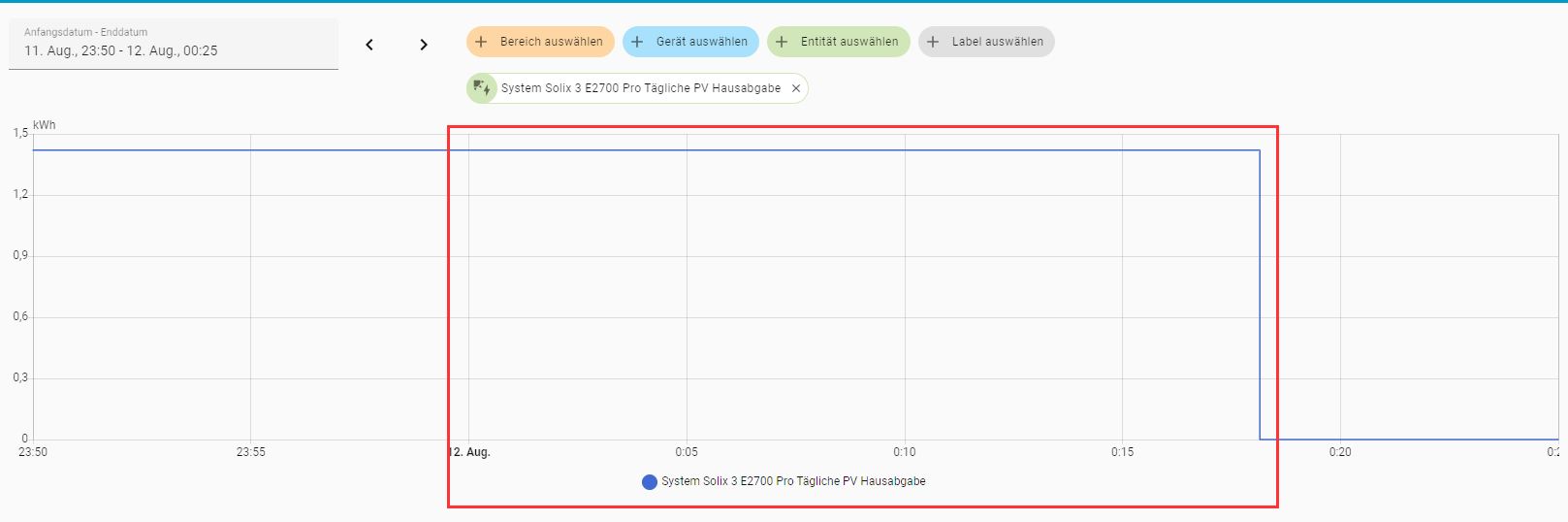Screen dimensions: 1568x522
Task: Remove System Solix entity chip with X
Action: pos(796,88)
